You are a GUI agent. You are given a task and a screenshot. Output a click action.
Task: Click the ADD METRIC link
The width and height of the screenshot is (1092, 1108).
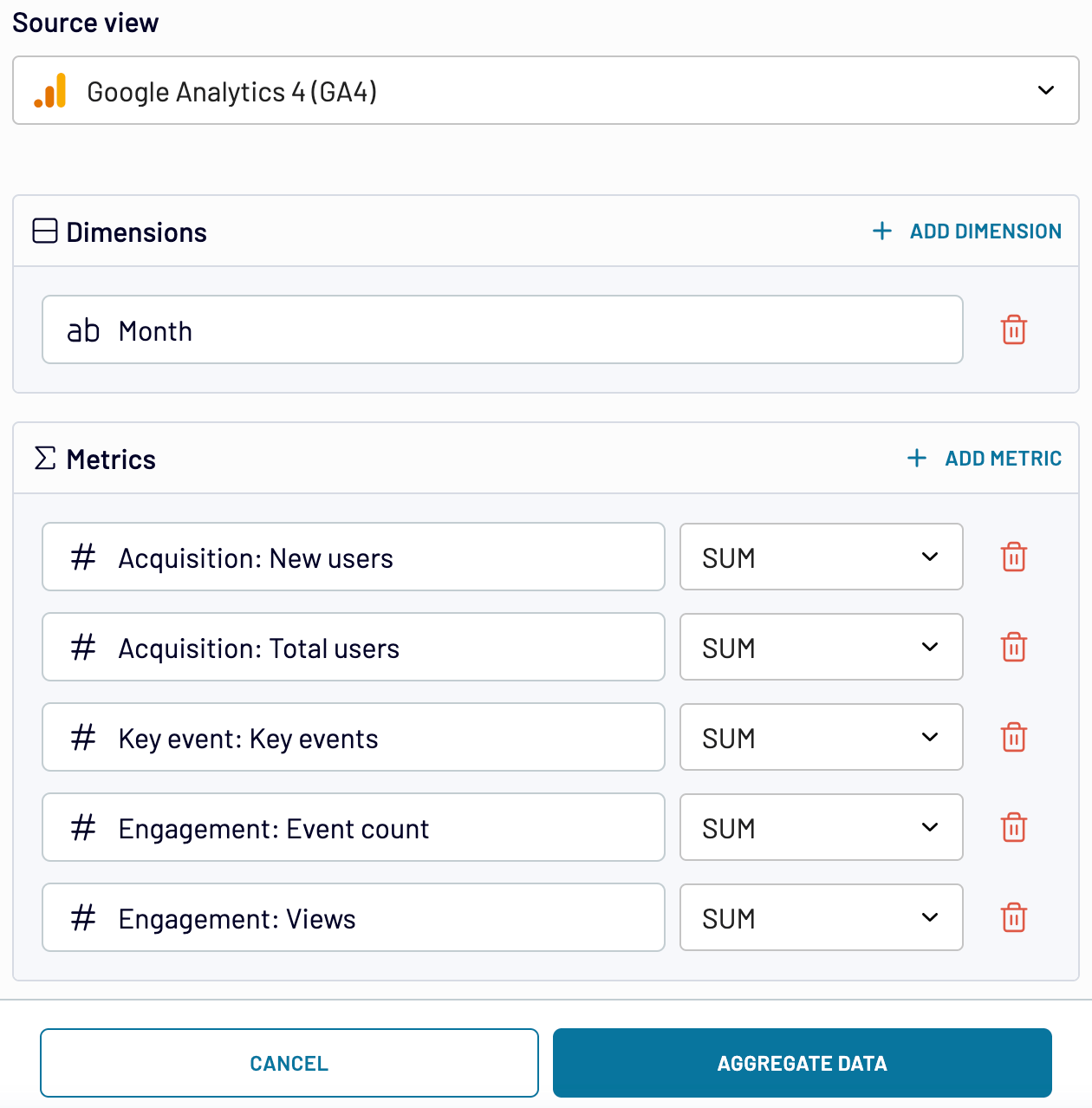[1003, 458]
